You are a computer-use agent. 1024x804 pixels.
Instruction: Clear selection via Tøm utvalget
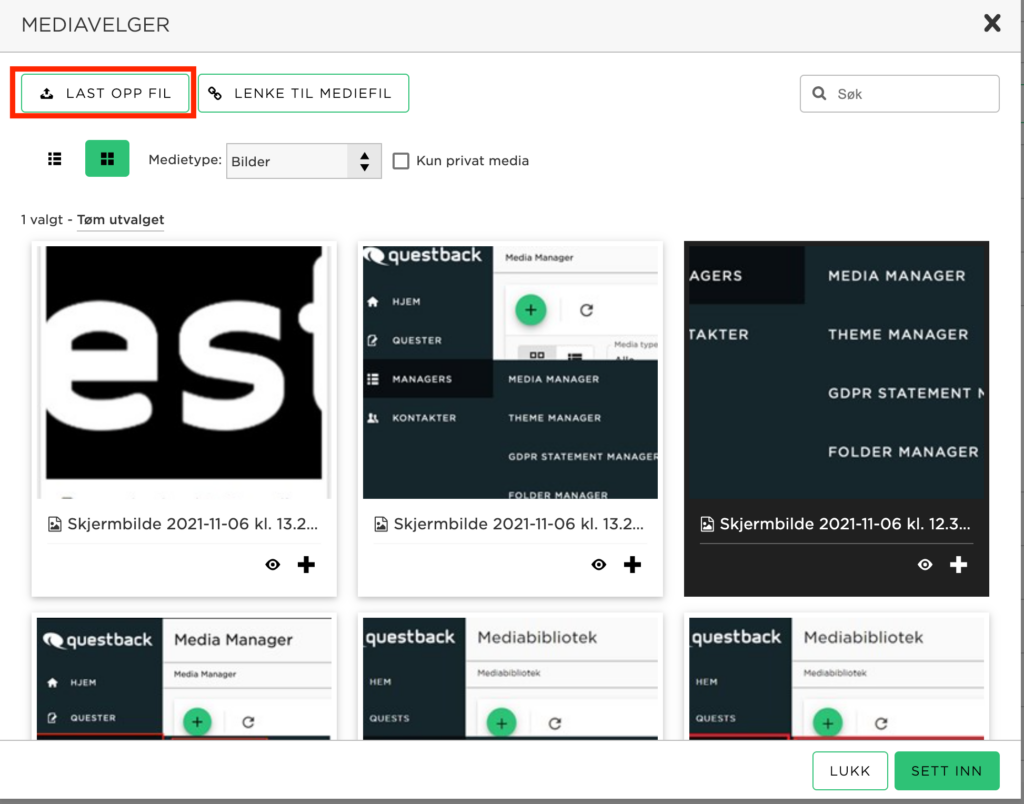(x=121, y=220)
